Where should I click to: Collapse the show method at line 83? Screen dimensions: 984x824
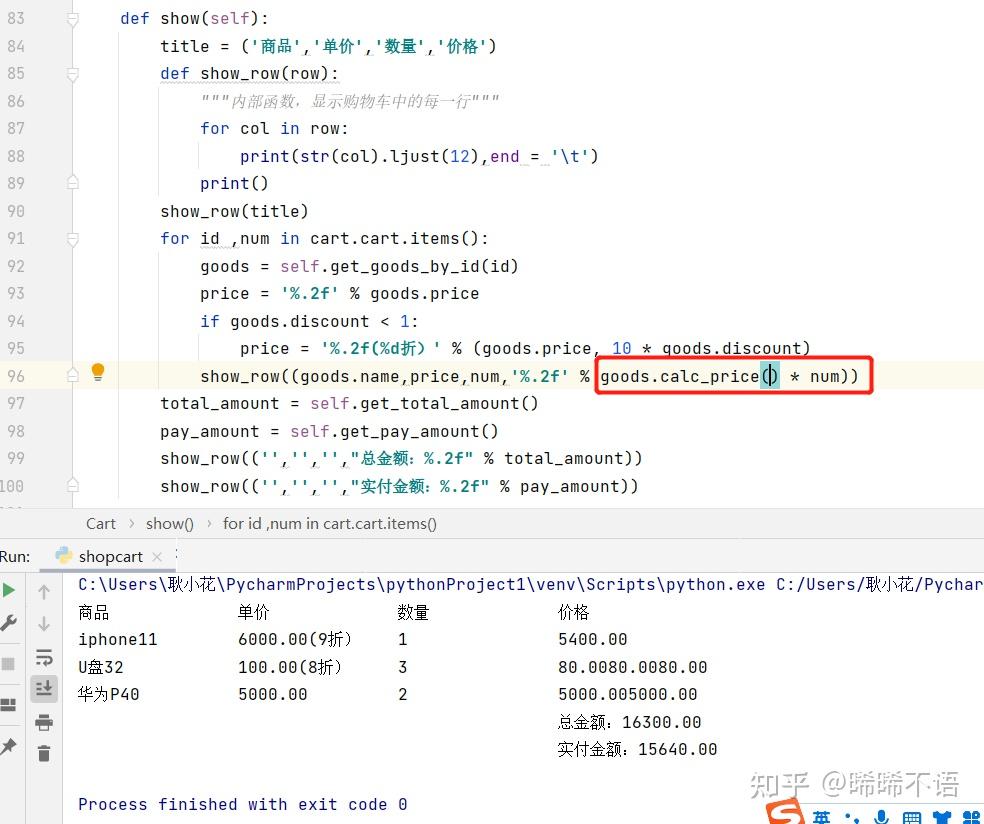point(71,17)
